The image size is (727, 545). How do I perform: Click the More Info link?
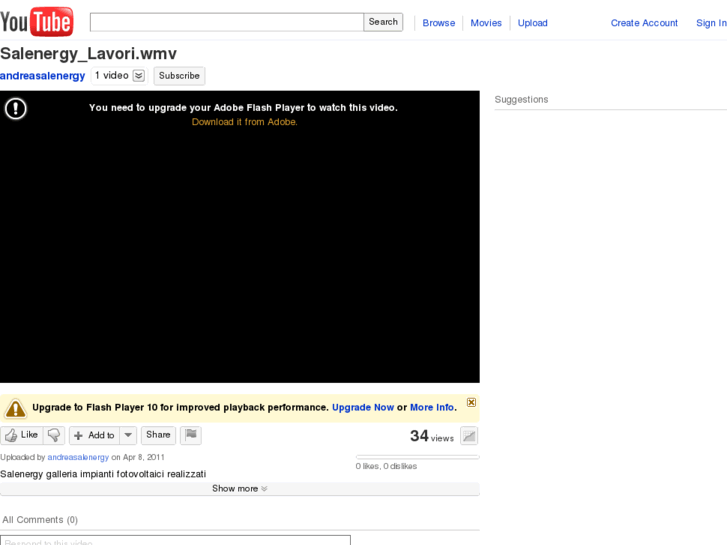432,407
